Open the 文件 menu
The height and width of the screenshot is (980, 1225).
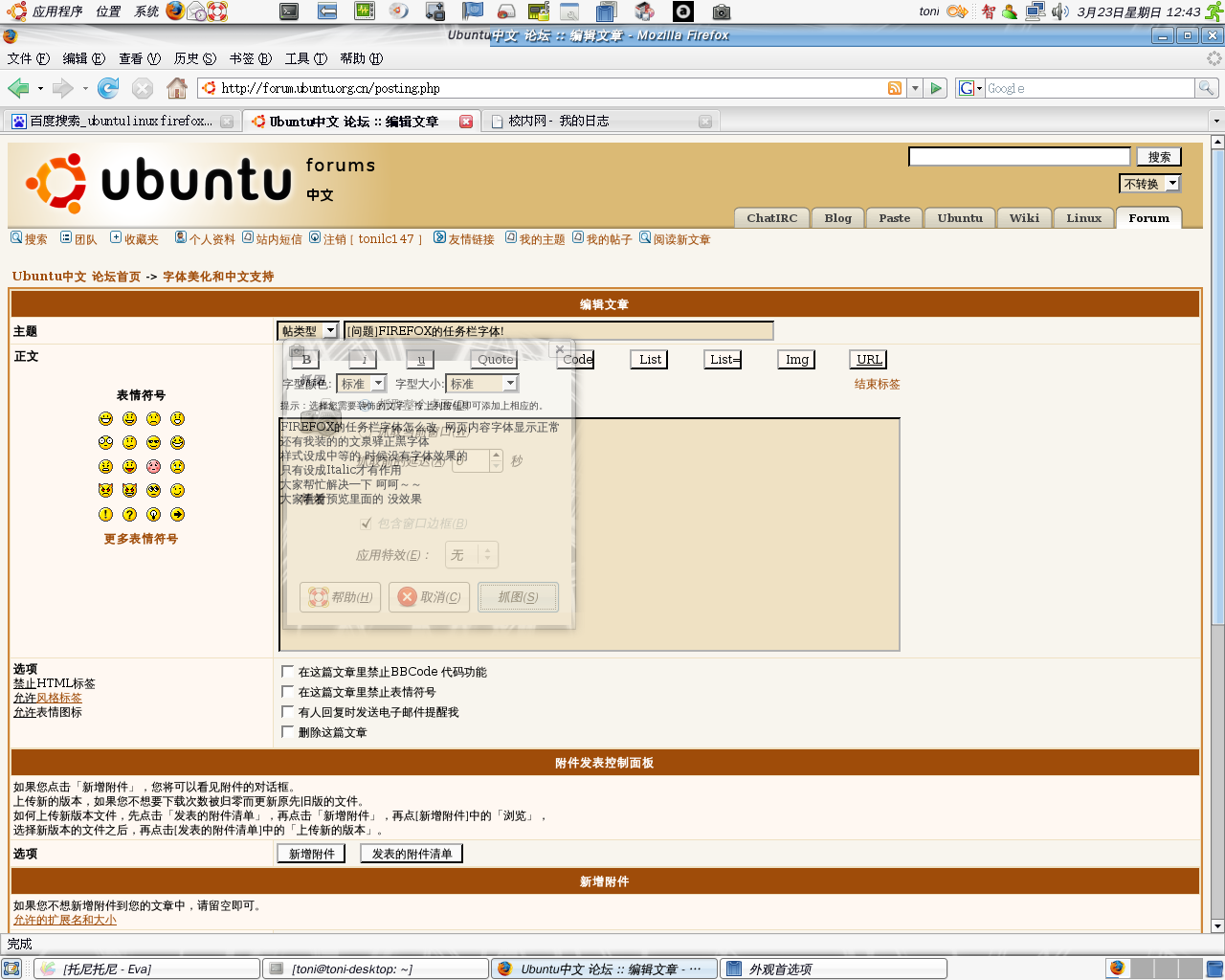(x=29, y=58)
